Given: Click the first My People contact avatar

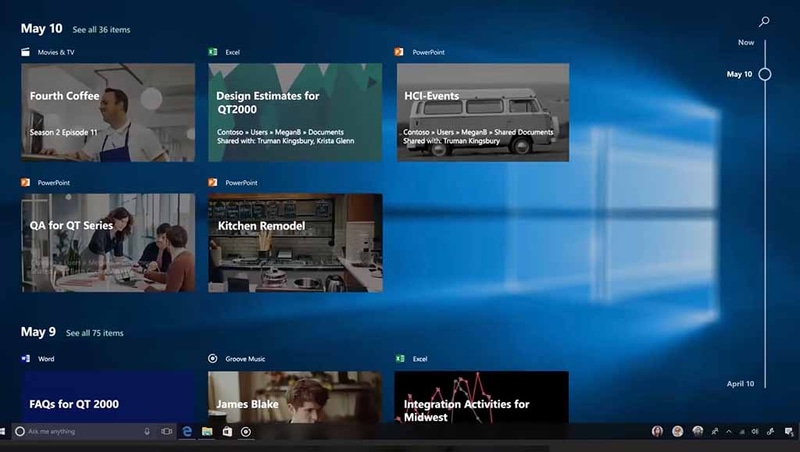Looking at the screenshot, I should coord(657,432).
